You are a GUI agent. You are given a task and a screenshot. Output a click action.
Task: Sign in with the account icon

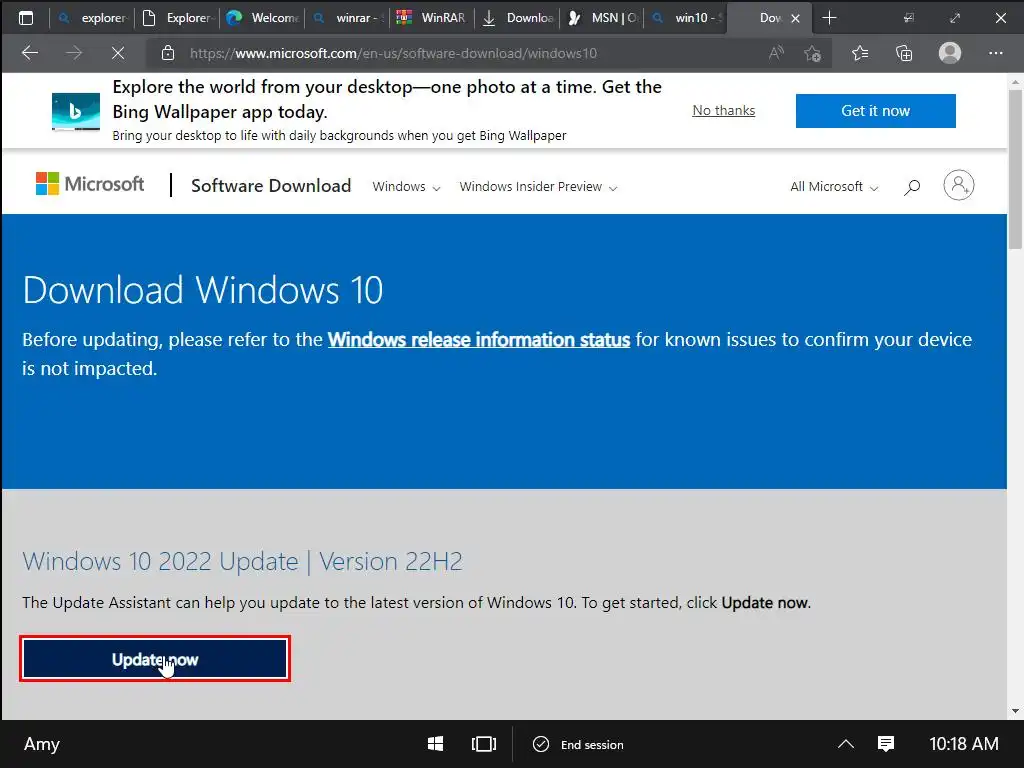pos(958,185)
